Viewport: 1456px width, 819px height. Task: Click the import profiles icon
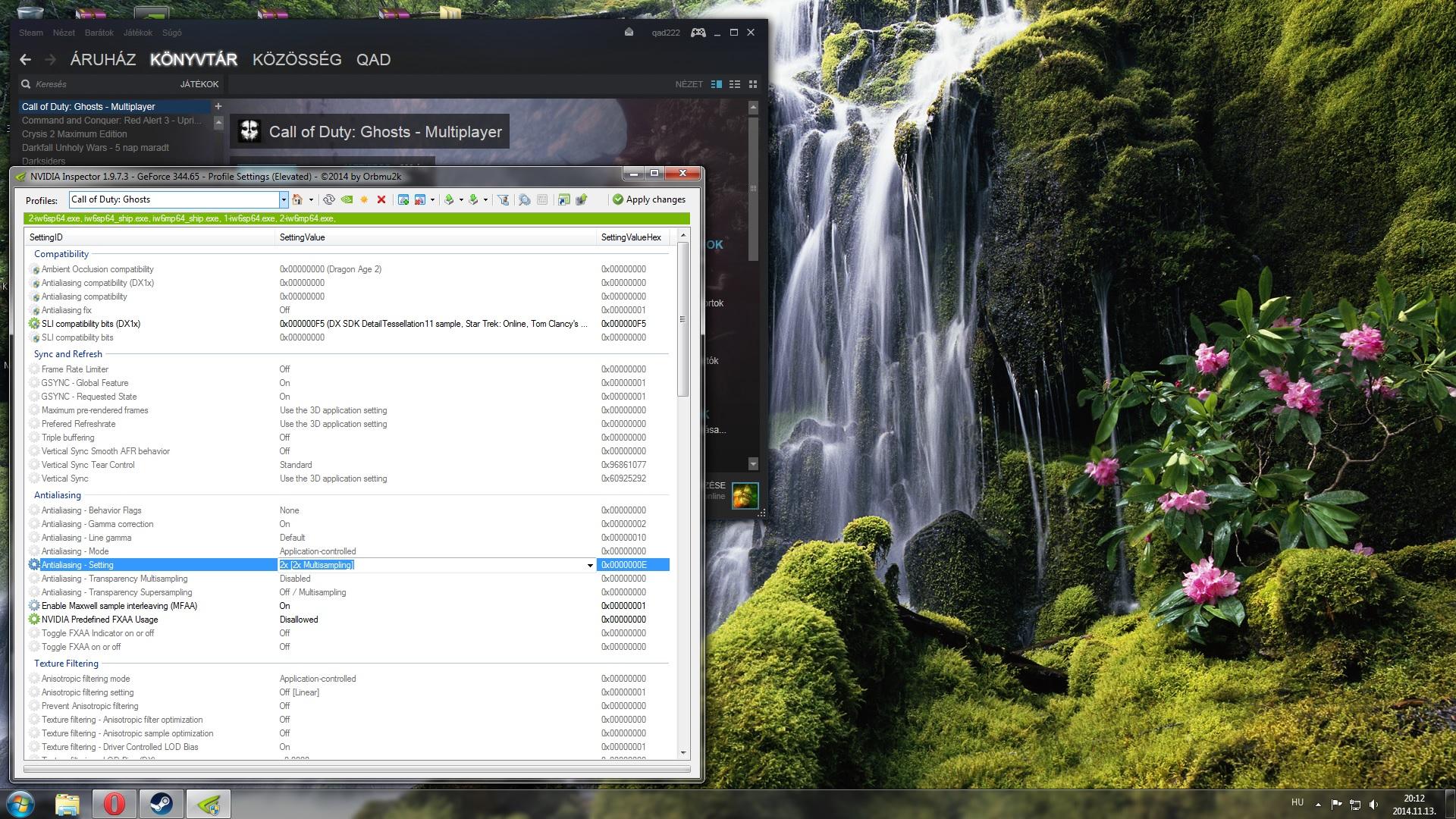pos(473,199)
